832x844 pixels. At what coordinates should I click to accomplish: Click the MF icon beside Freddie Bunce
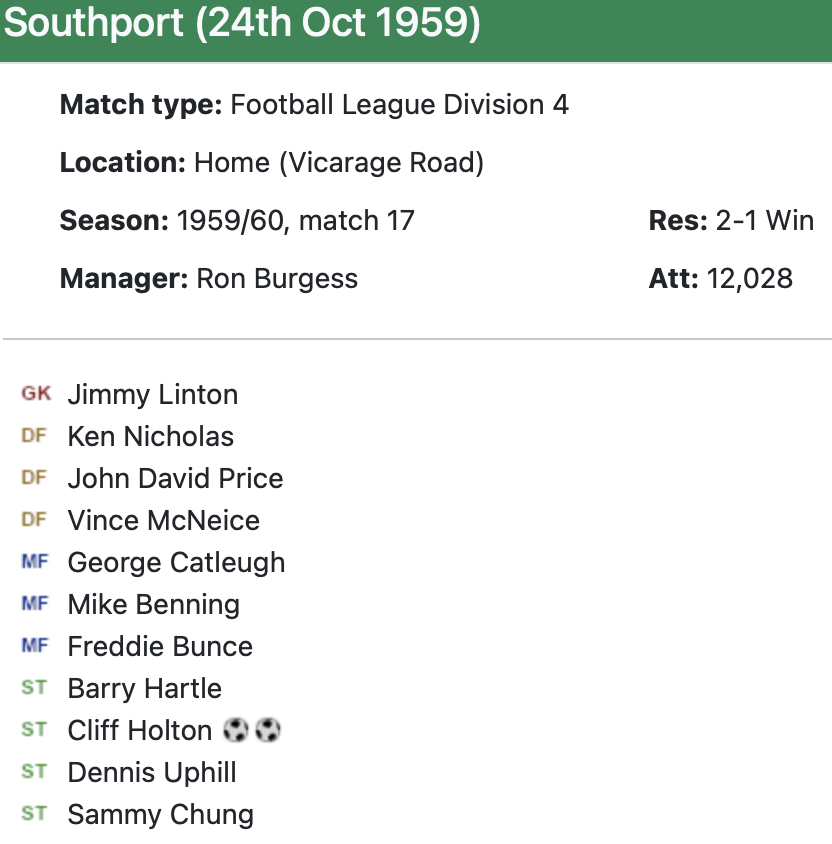34,646
